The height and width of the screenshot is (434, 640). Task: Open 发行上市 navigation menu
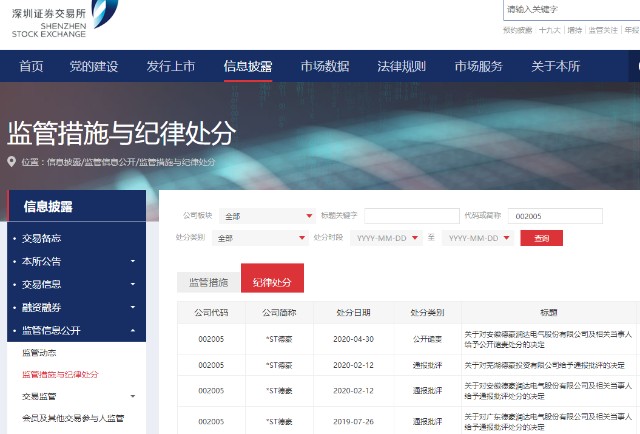point(171,66)
